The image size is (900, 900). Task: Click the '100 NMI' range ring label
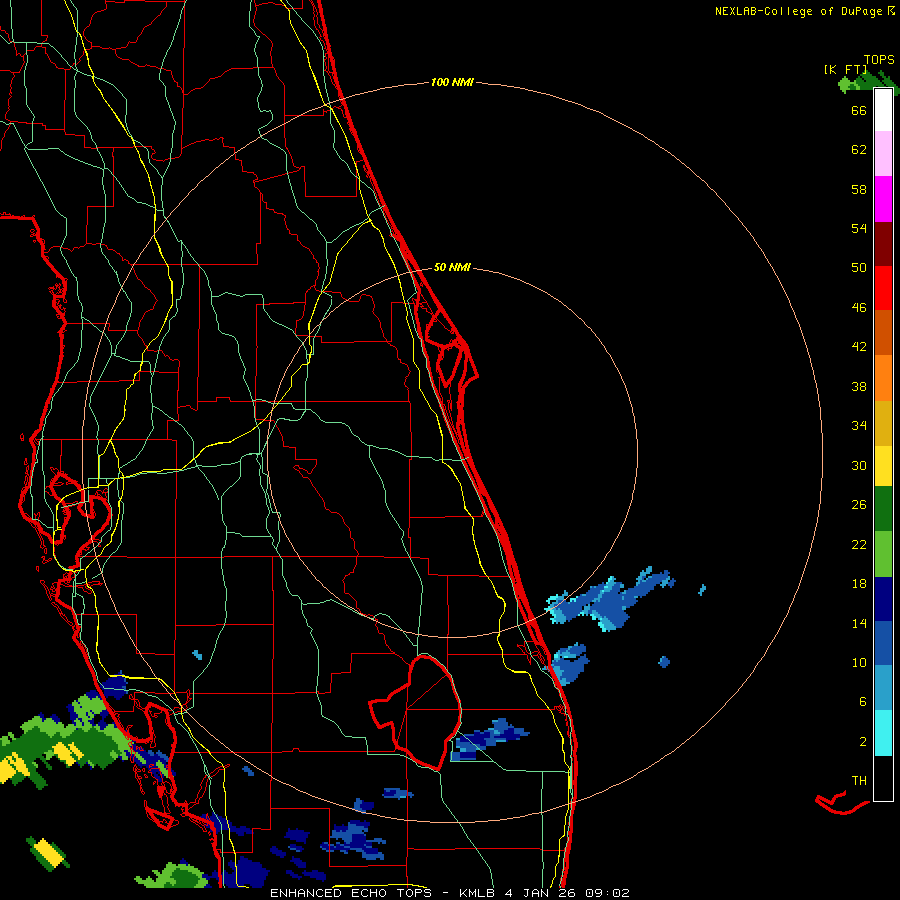tap(452, 83)
